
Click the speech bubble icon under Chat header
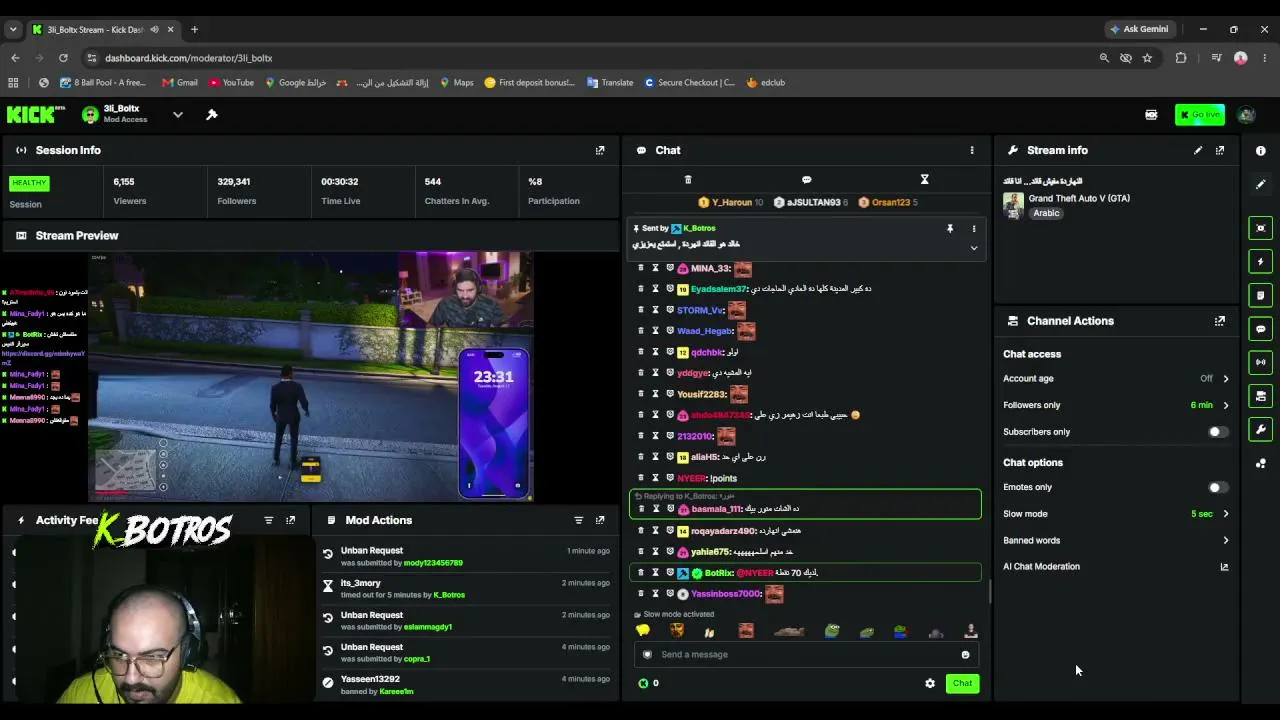[806, 180]
